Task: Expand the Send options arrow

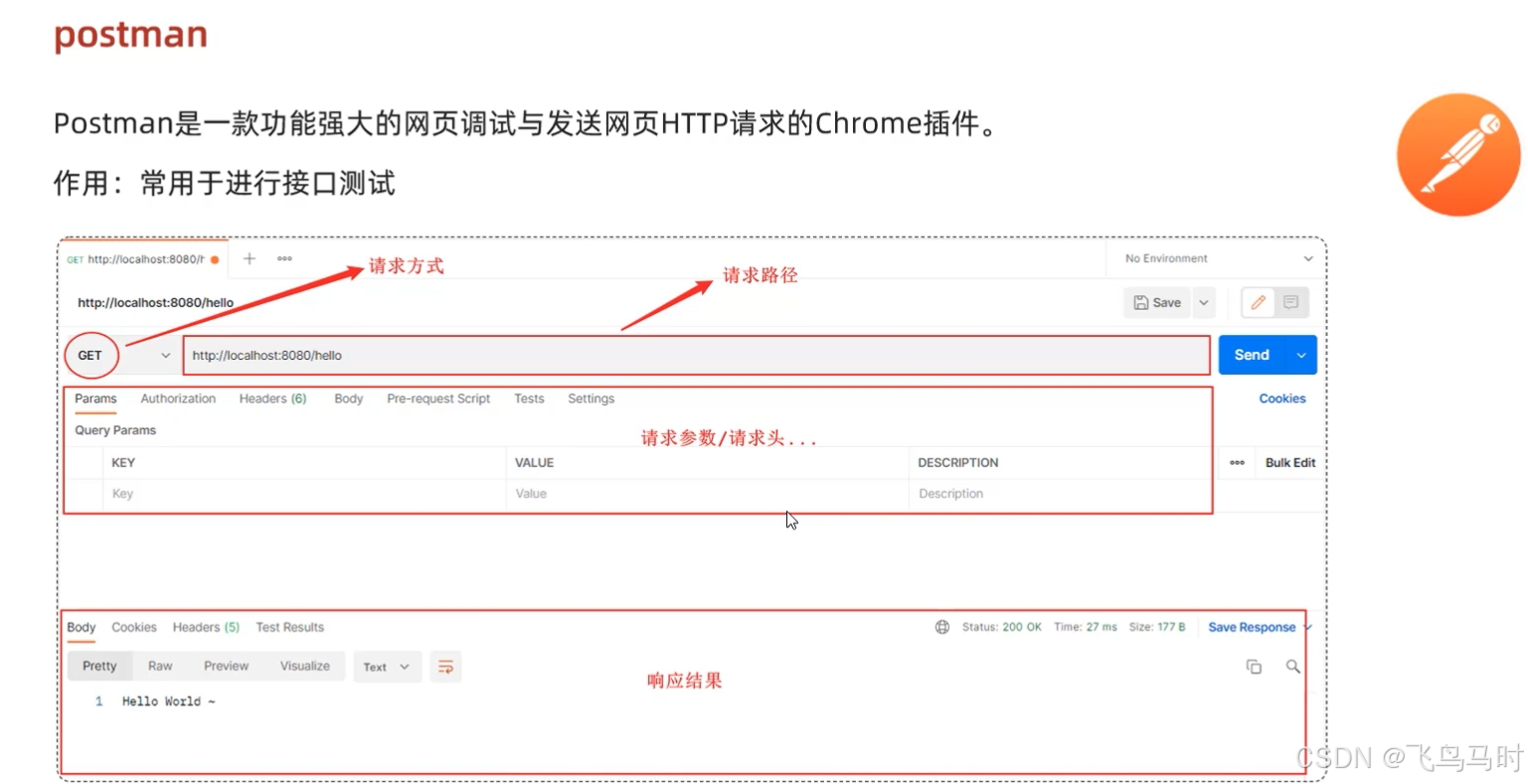Action: click(1301, 355)
